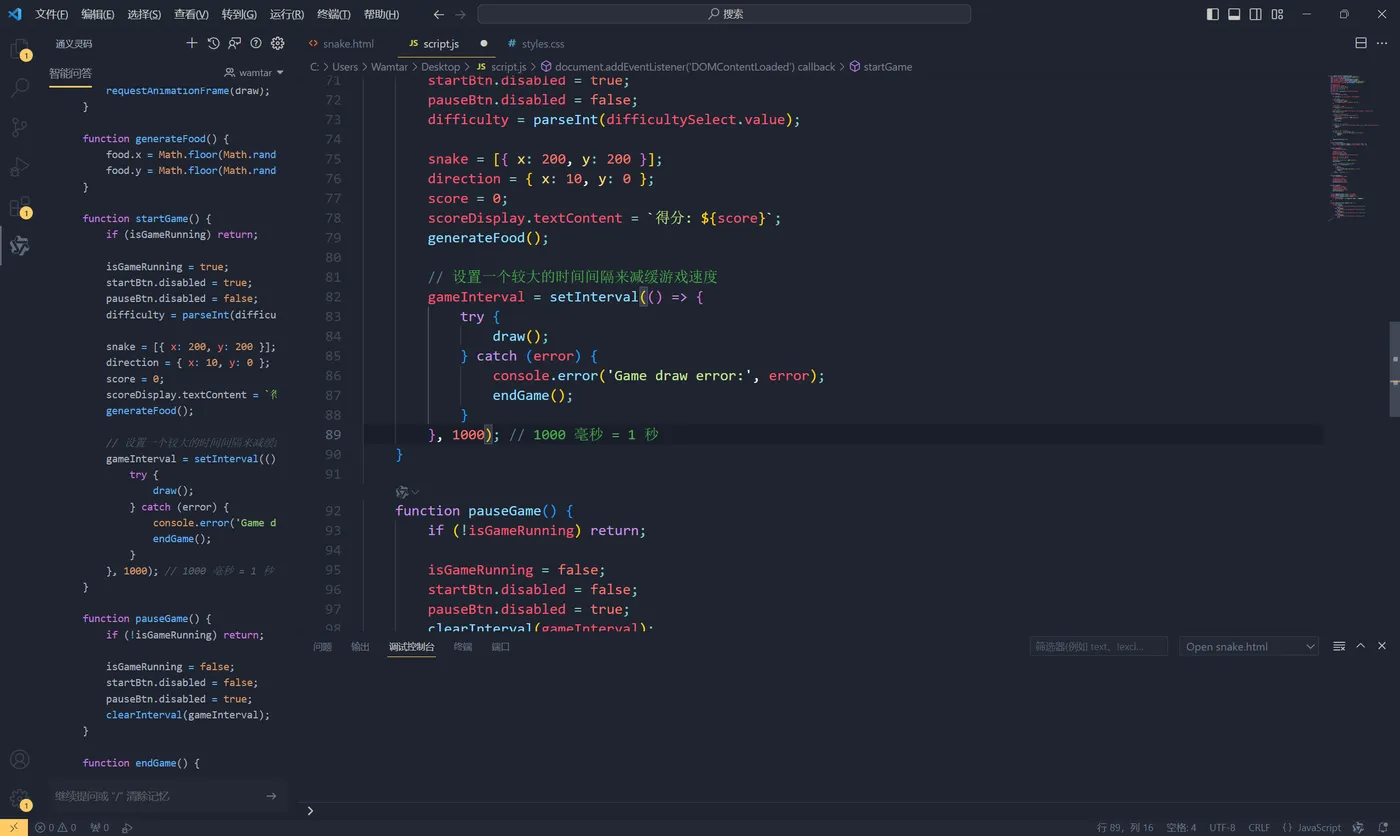
Task: Open the 'Open snake.html' debug session dropdown
Action: point(1249,646)
